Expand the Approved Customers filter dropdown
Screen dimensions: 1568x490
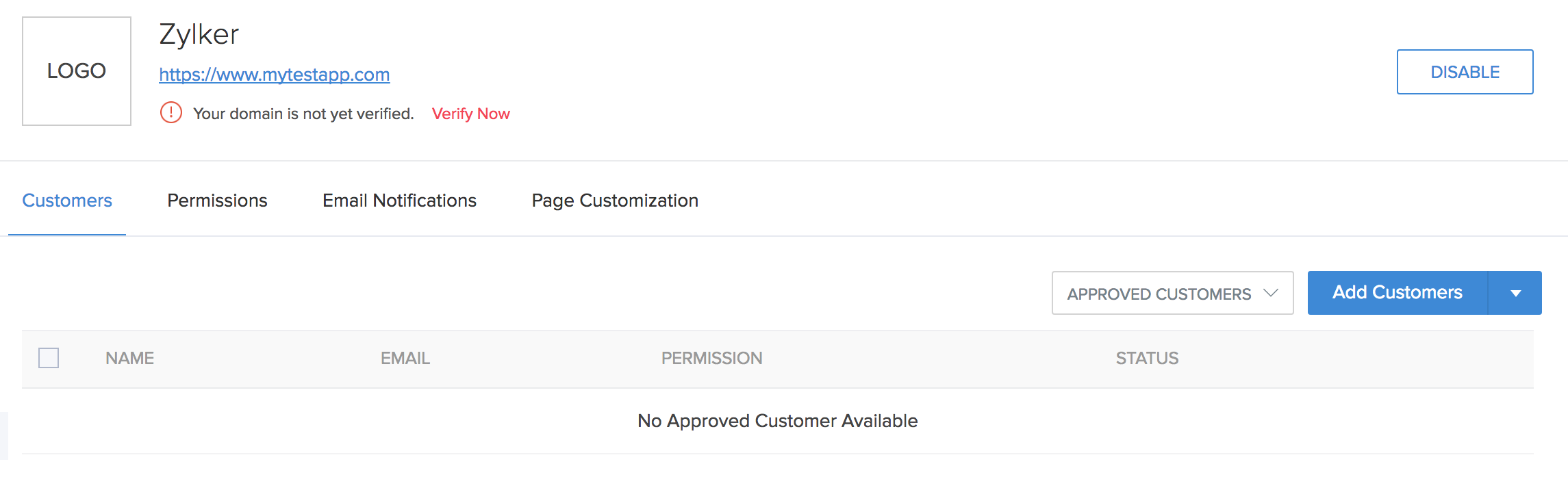(1172, 293)
